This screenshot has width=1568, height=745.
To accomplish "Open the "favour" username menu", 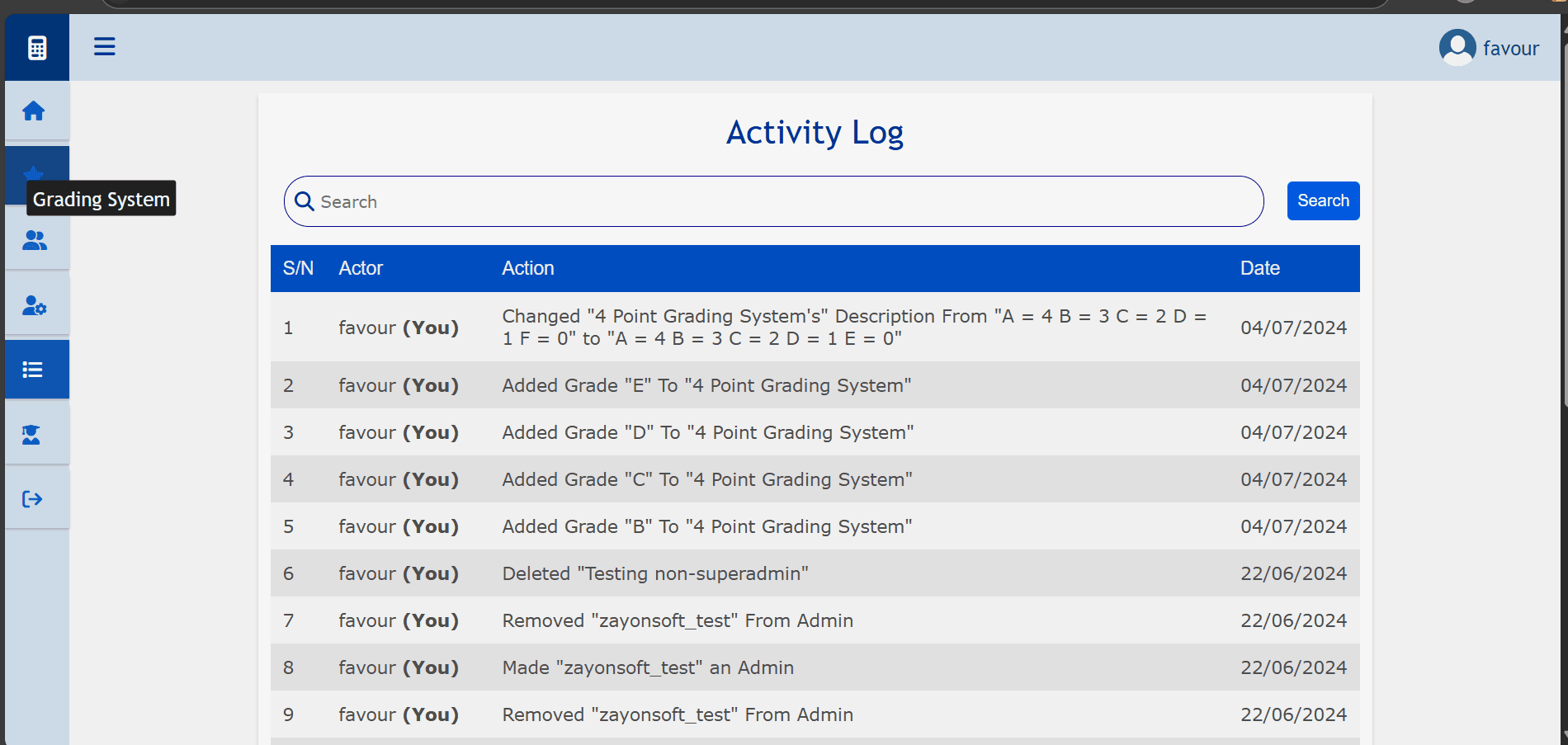I will click(1510, 49).
